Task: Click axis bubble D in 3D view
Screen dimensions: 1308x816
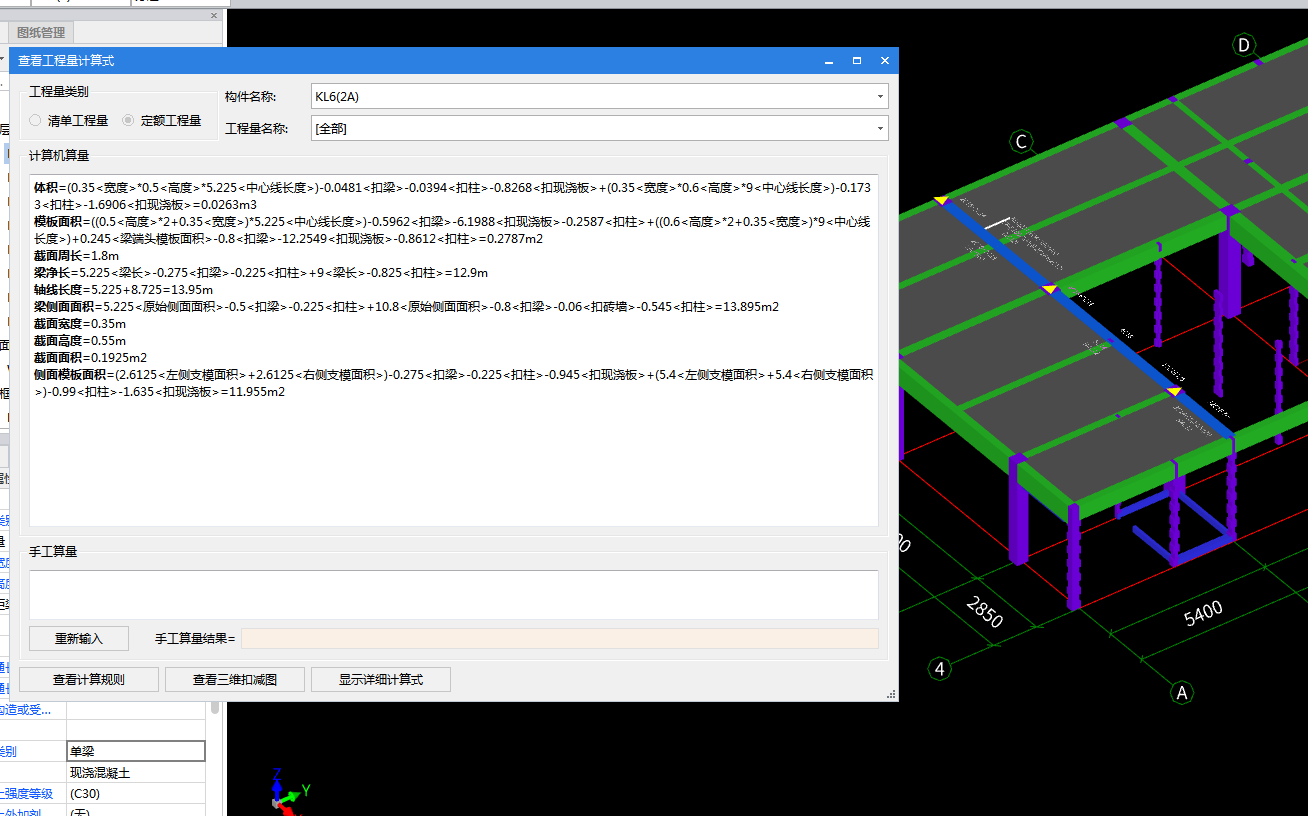Action: coord(1244,45)
